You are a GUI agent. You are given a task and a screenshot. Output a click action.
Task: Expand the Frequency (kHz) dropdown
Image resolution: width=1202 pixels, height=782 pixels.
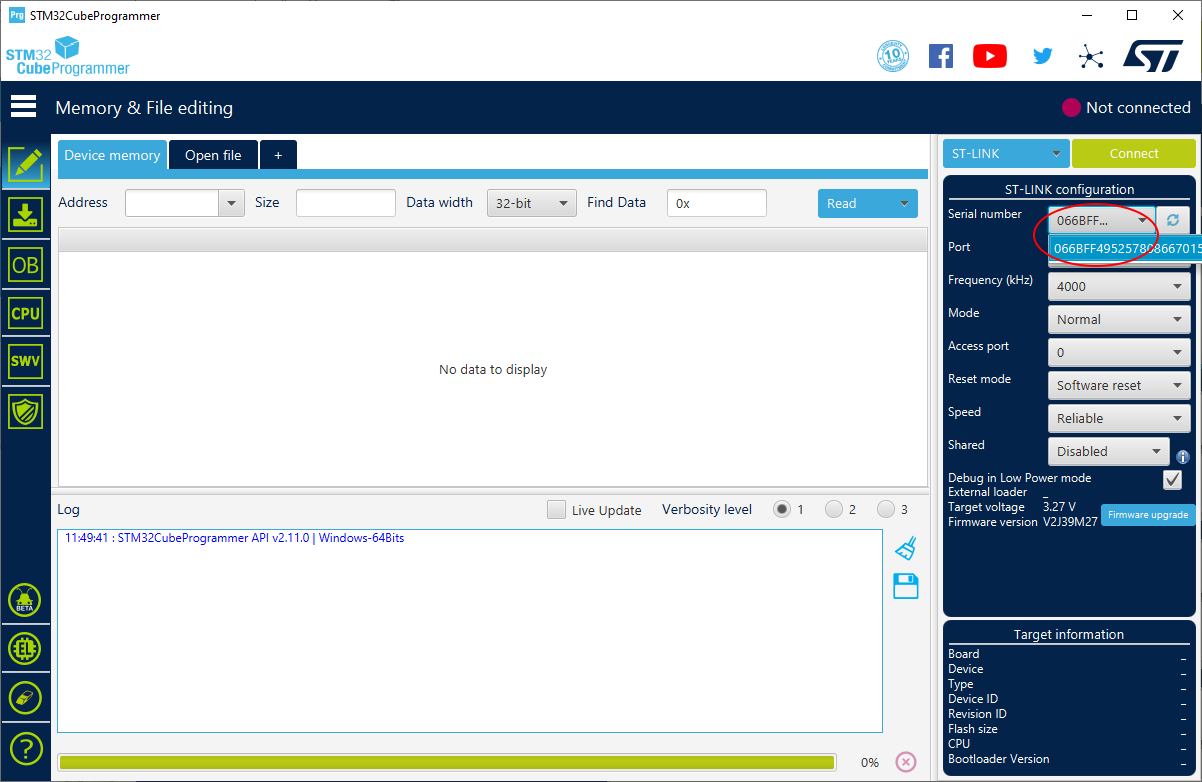[1119, 286]
